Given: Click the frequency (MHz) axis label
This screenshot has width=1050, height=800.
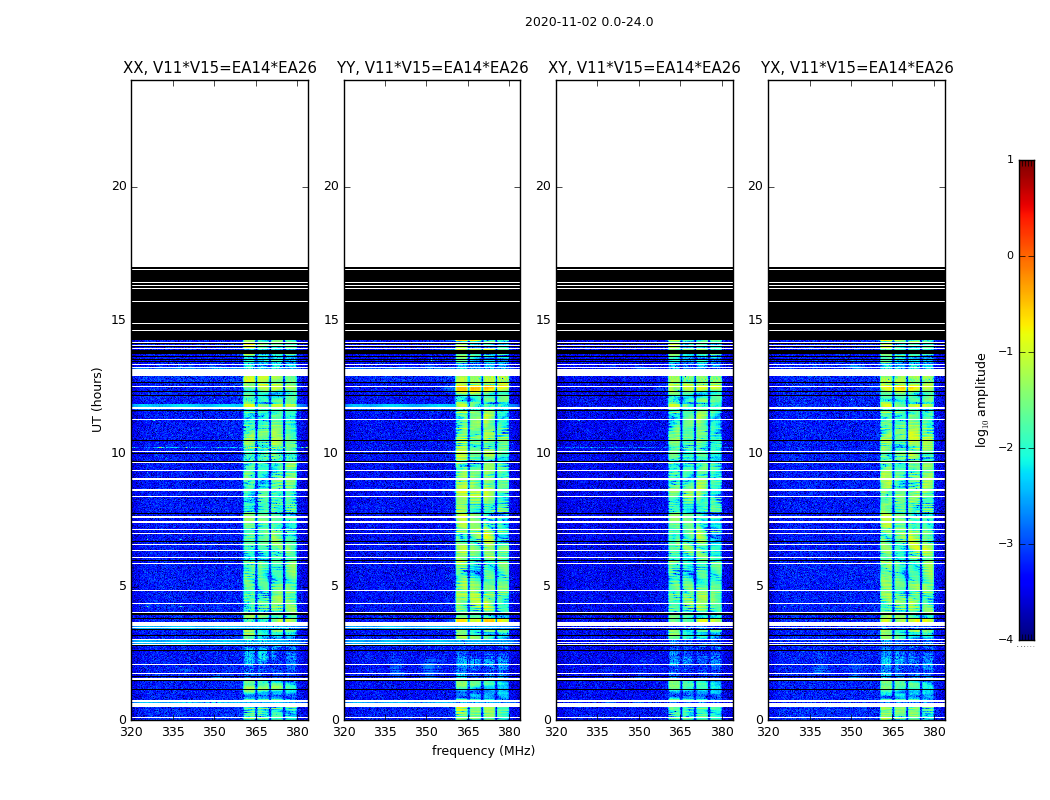Looking at the screenshot, I should pos(483,750).
